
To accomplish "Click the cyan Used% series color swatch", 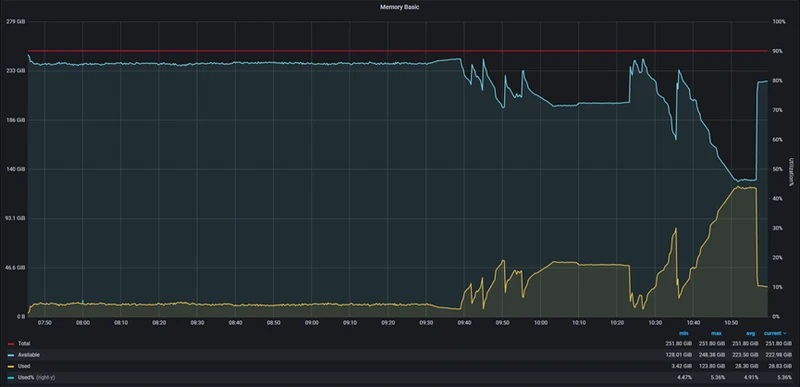I will click(x=11, y=378).
